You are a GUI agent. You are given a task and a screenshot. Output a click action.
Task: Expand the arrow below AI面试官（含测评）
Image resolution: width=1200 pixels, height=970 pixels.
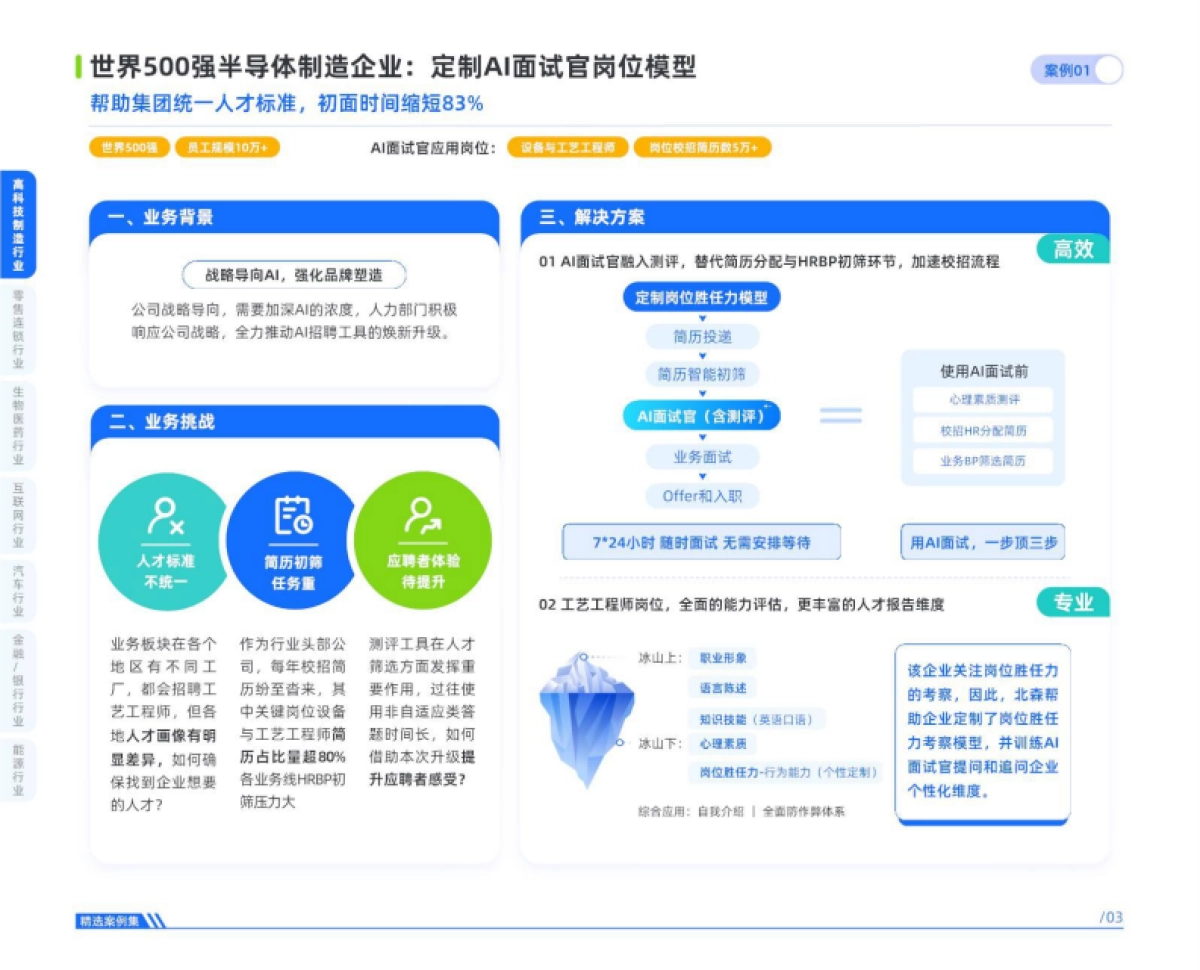702,437
